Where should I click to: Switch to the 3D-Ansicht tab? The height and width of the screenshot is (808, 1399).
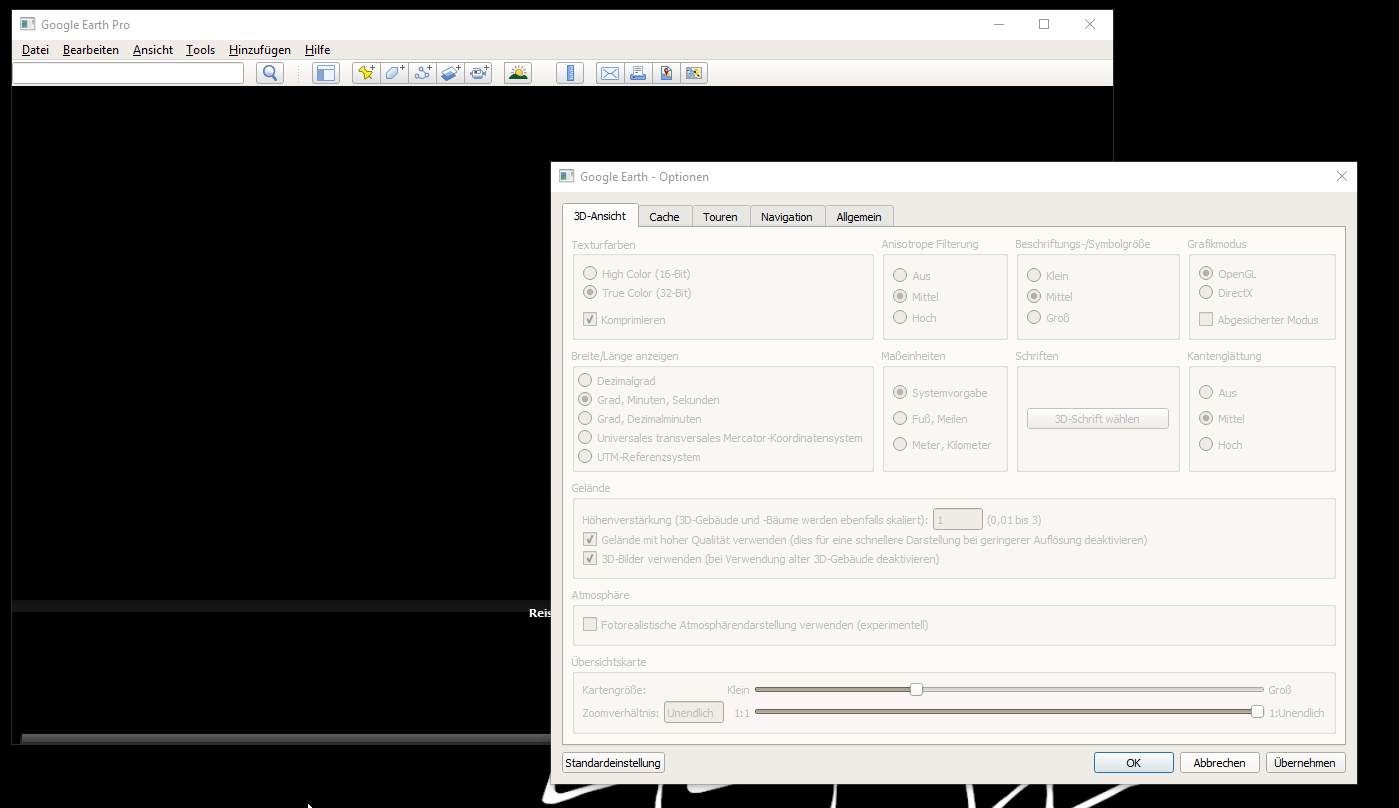tap(600, 216)
